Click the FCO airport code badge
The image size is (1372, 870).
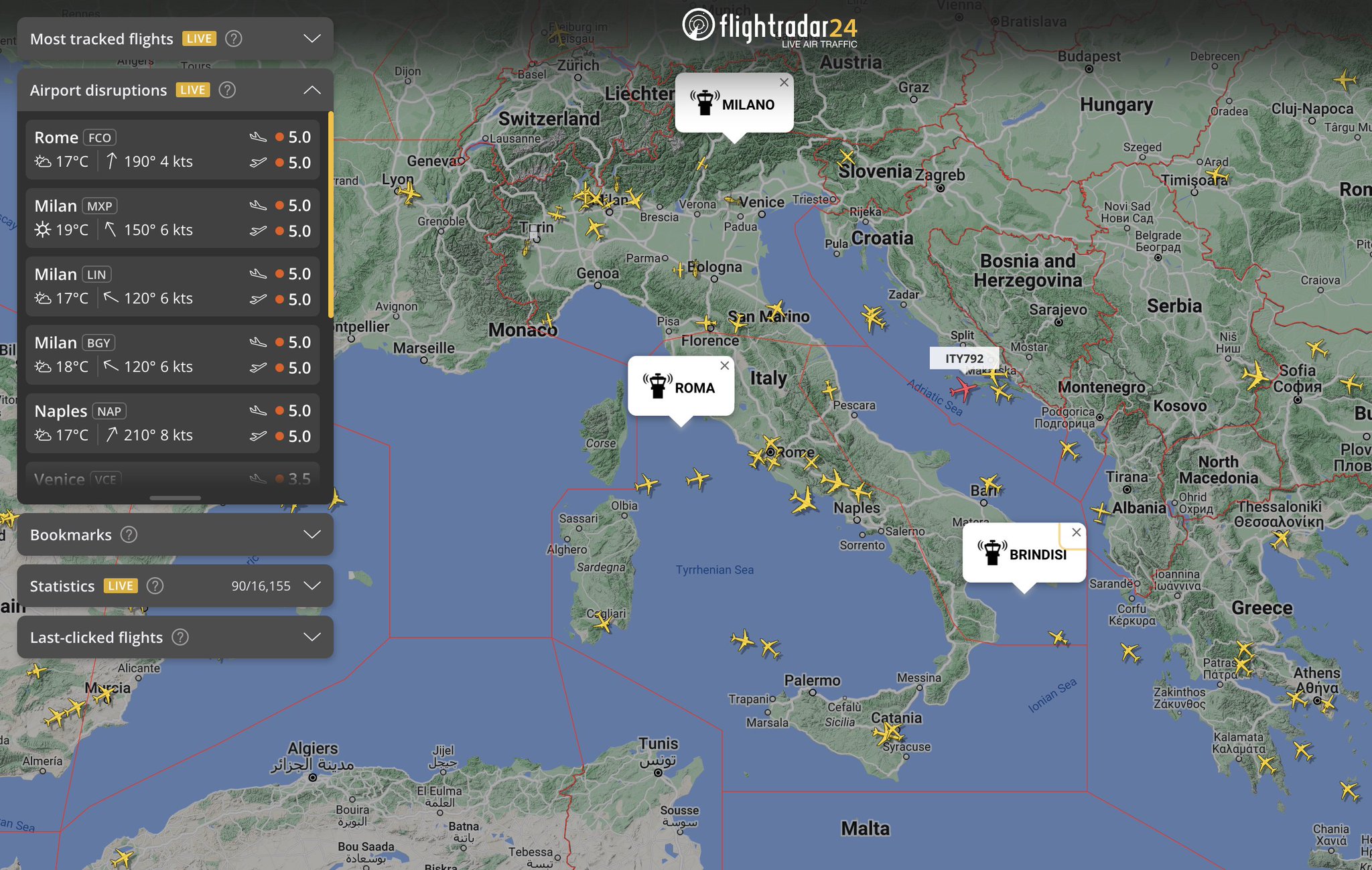point(100,137)
